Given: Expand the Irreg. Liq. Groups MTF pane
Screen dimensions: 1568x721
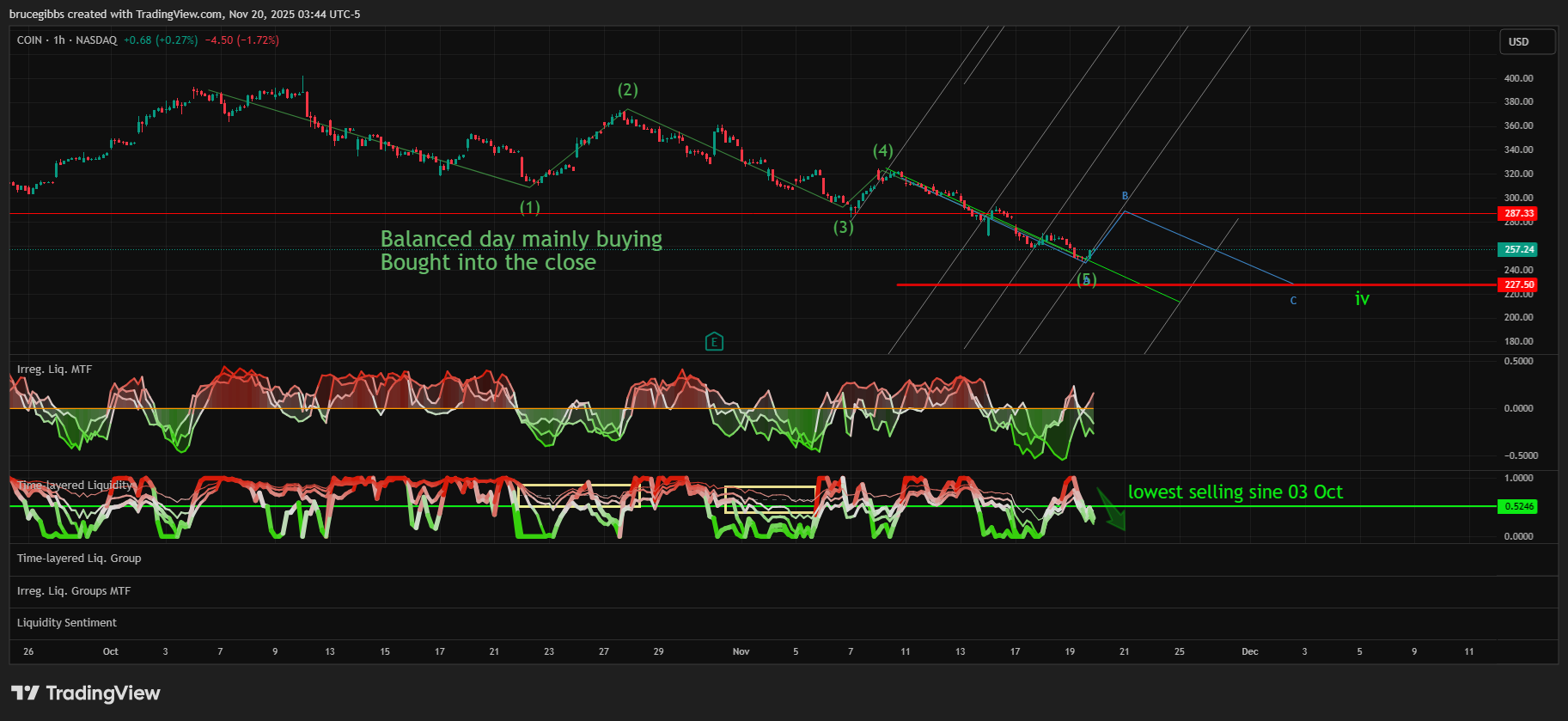Looking at the screenshot, I should coord(74,591).
